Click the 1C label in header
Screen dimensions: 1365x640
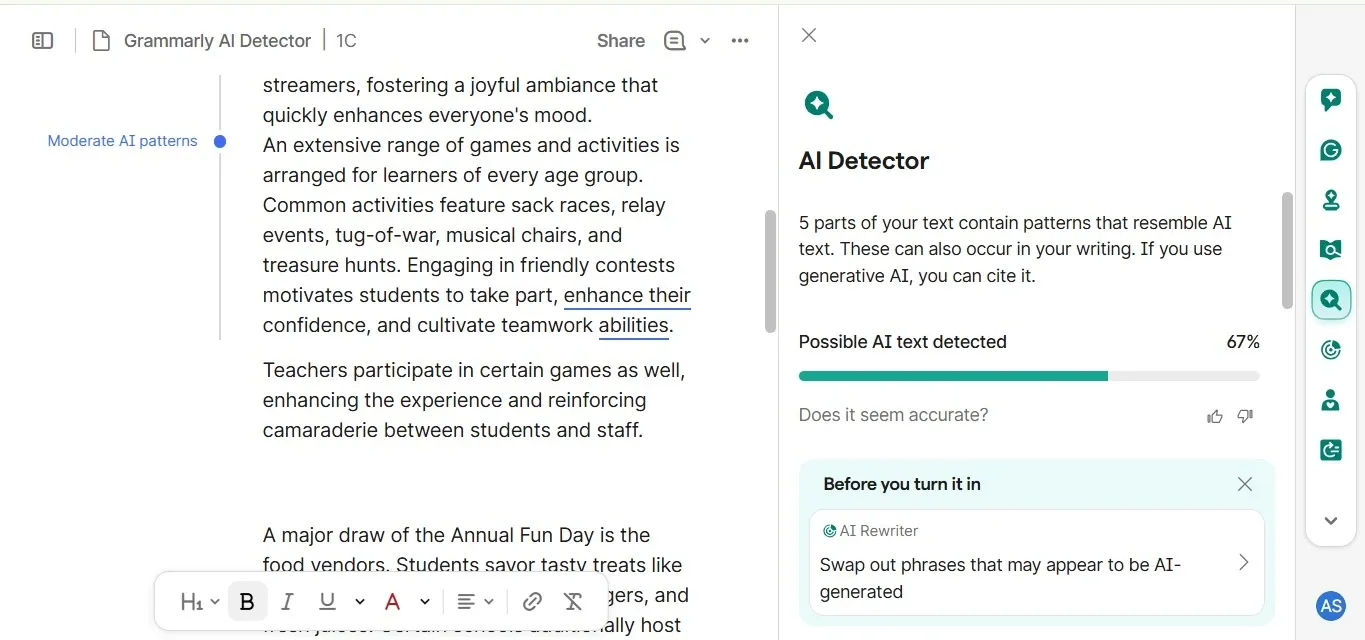pos(346,41)
